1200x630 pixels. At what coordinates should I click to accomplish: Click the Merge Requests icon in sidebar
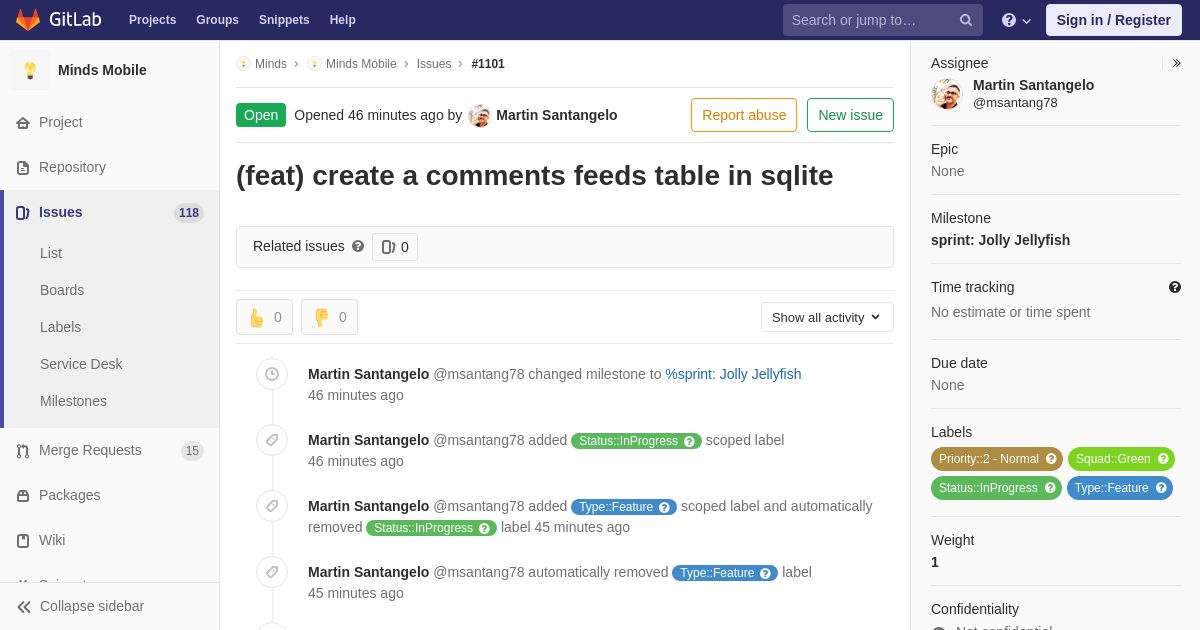click(23, 451)
